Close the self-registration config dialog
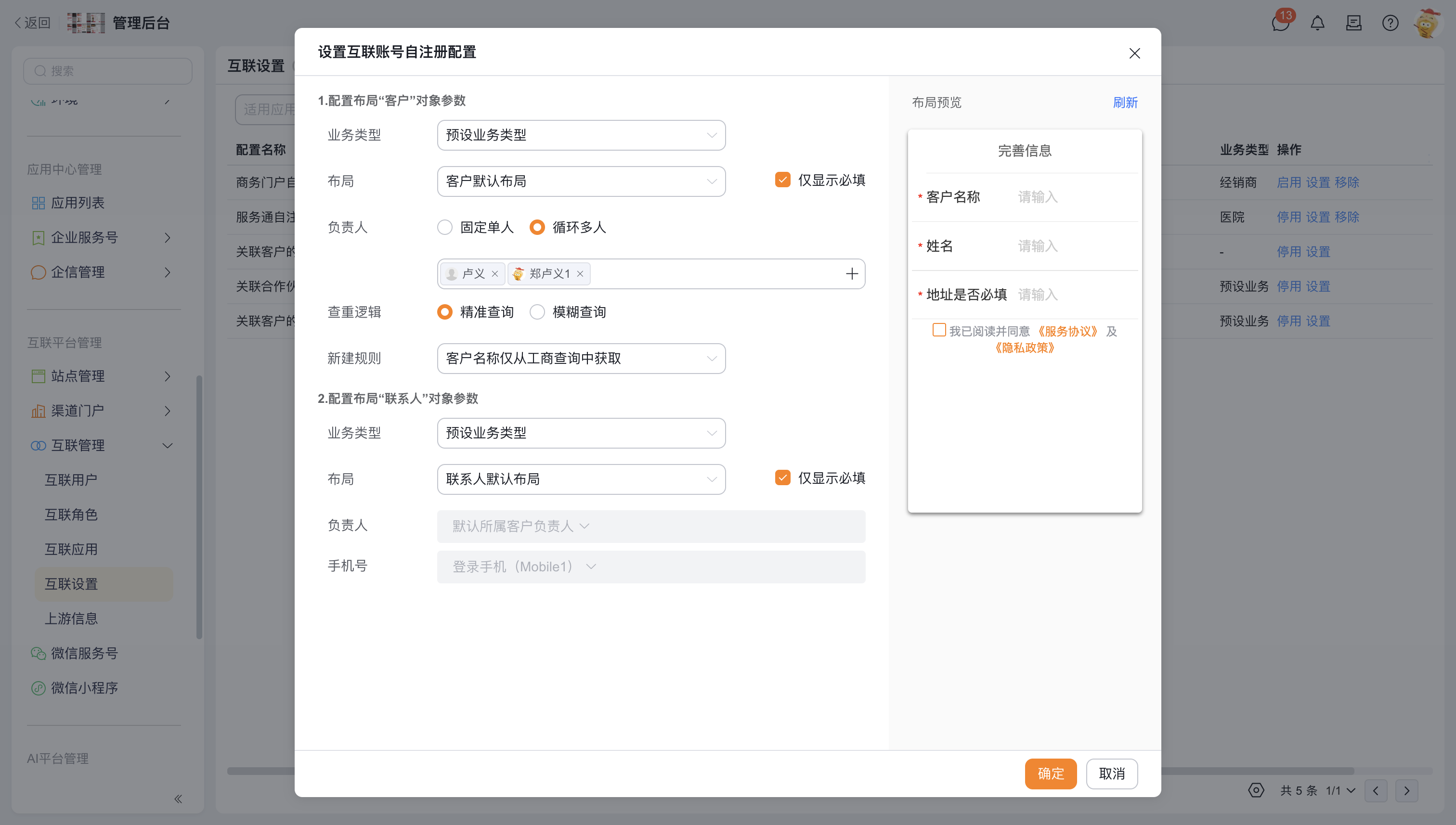This screenshot has width=1456, height=825. tap(1134, 53)
